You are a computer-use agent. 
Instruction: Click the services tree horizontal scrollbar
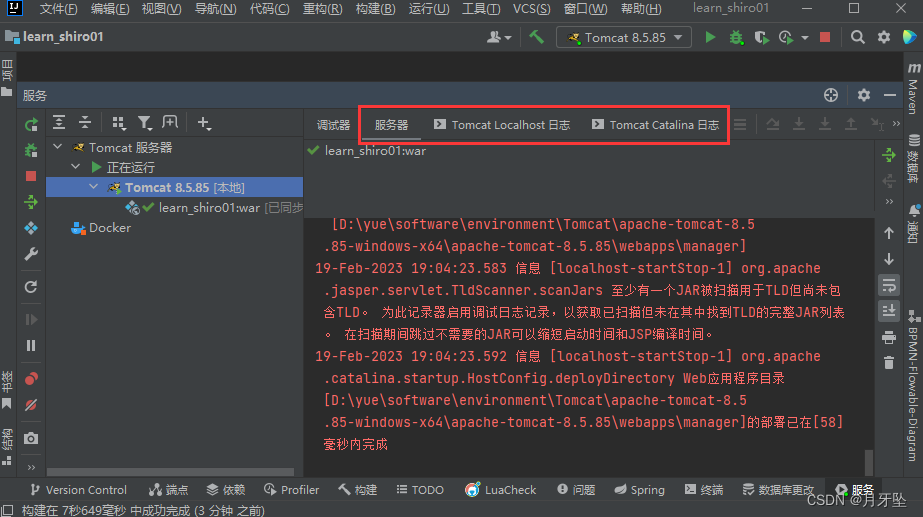(x=170, y=472)
